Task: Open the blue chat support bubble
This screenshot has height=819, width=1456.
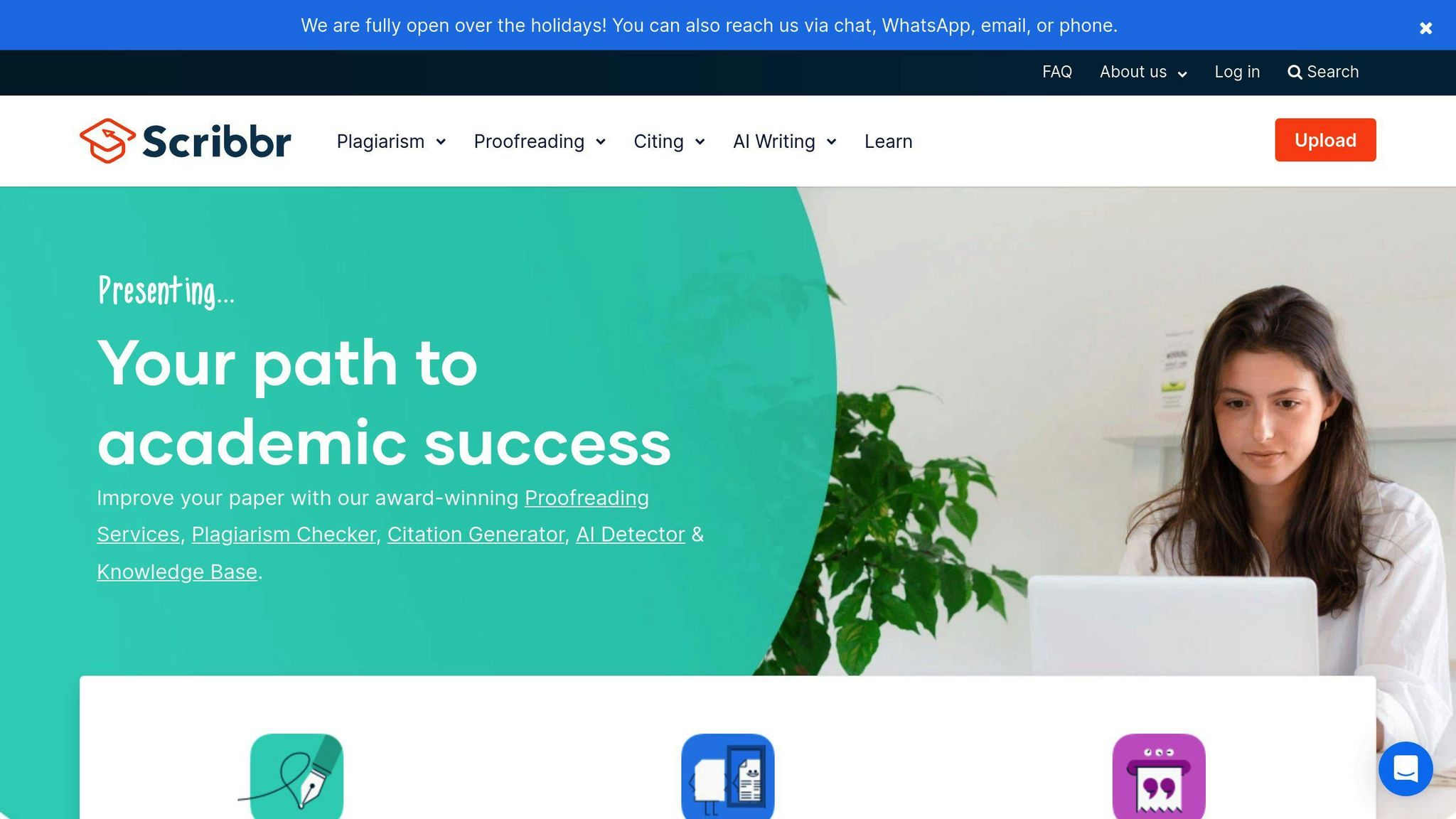Action: point(1406,769)
